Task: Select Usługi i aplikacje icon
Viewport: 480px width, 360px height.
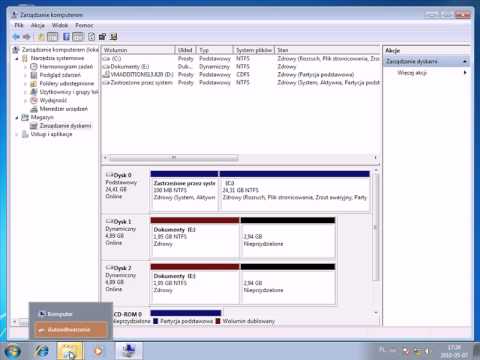Action: click(25, 134)
